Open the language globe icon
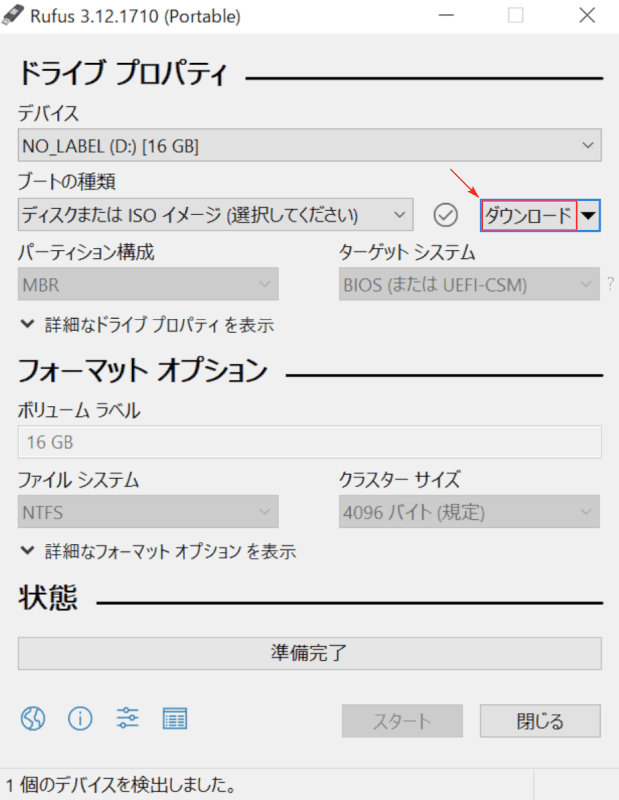This screenshot has width=619, height=800. pos(33,718)
